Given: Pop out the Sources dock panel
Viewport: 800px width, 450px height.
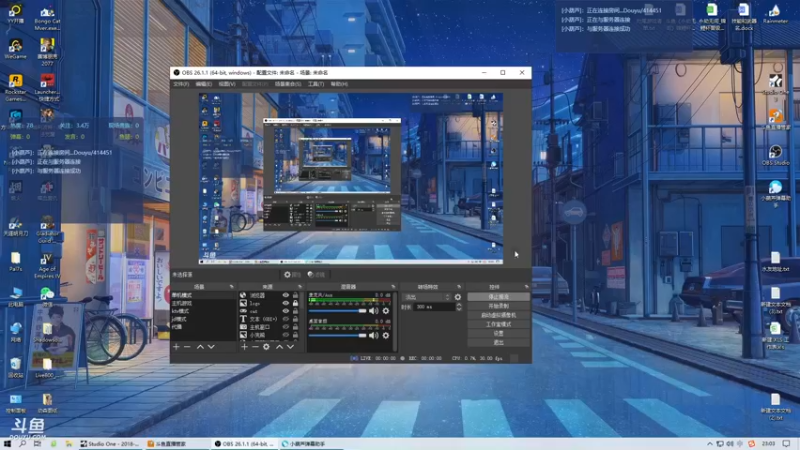Looking at the screenshot, I should 299,287.
